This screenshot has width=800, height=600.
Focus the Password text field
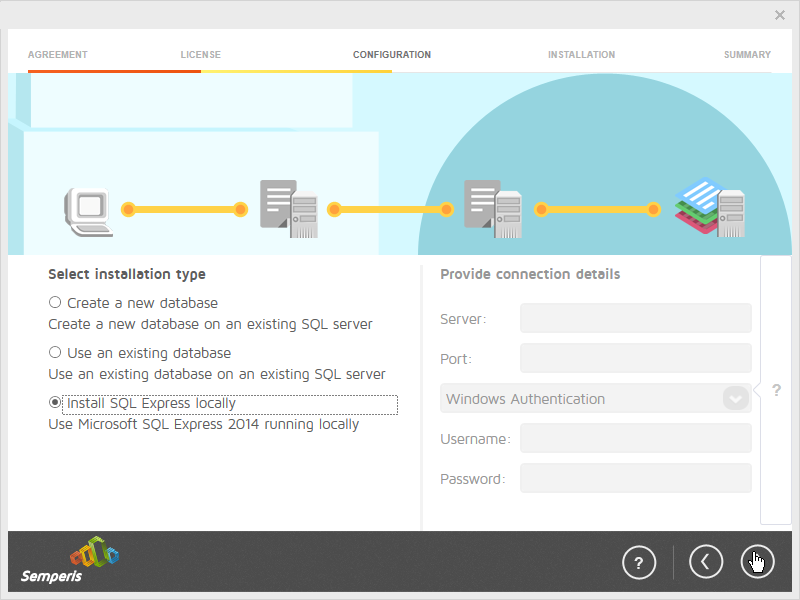[x=635, y=479]
